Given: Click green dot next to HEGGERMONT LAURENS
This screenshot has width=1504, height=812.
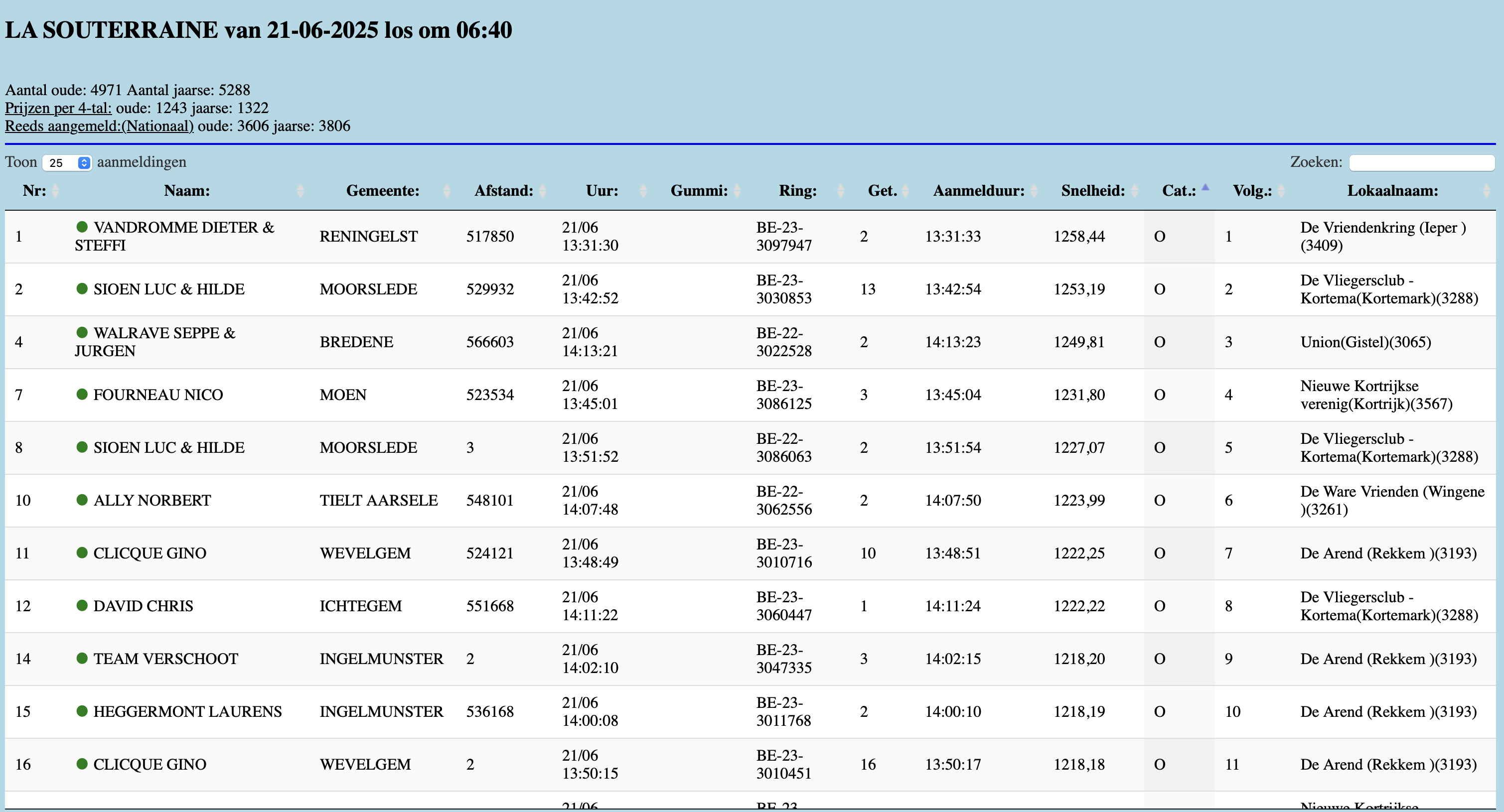Looking at the screenshot, I should click(x=82, y=711).
